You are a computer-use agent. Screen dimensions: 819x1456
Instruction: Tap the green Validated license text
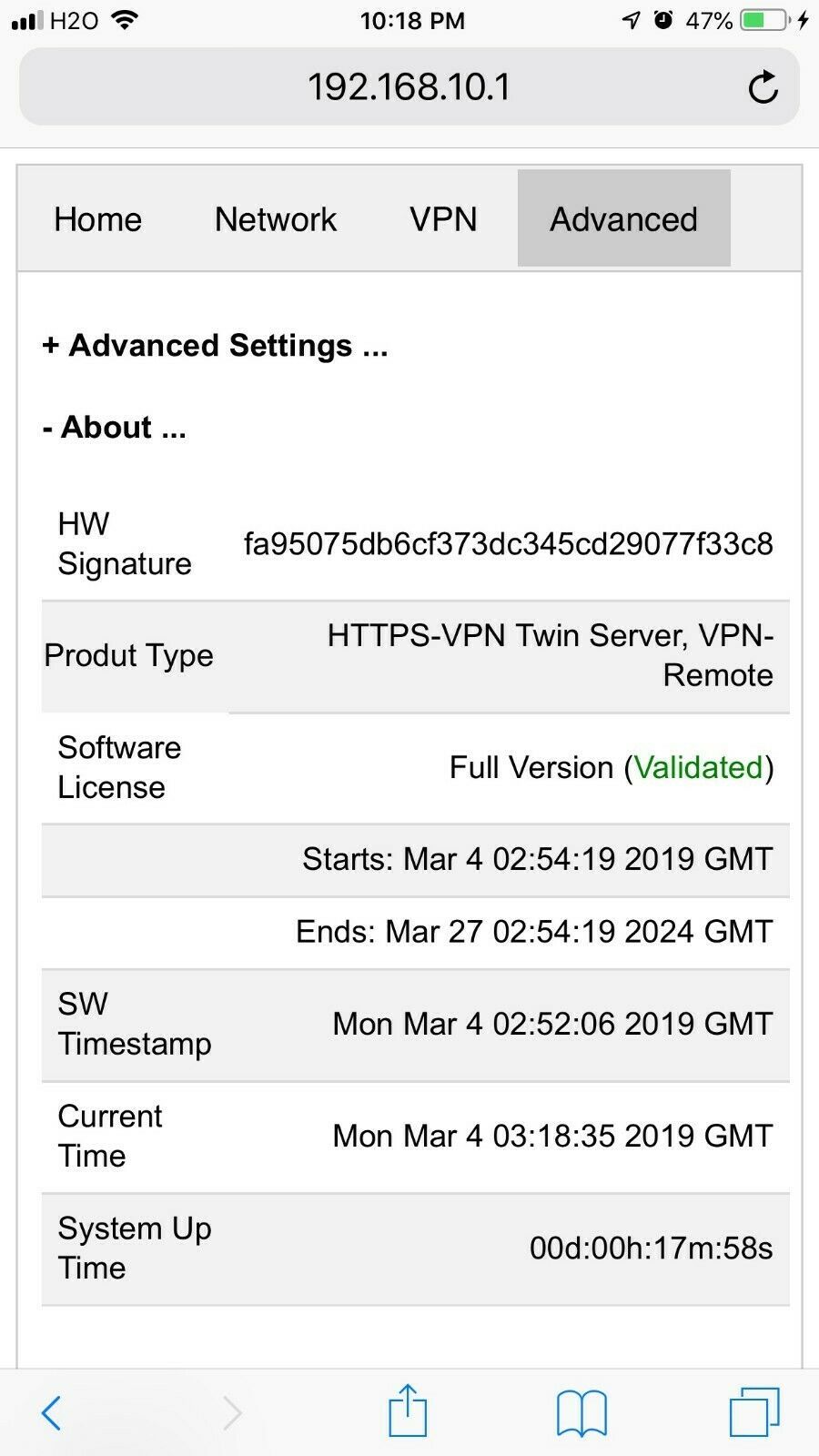pyautogui.click(x=698, y=767)
